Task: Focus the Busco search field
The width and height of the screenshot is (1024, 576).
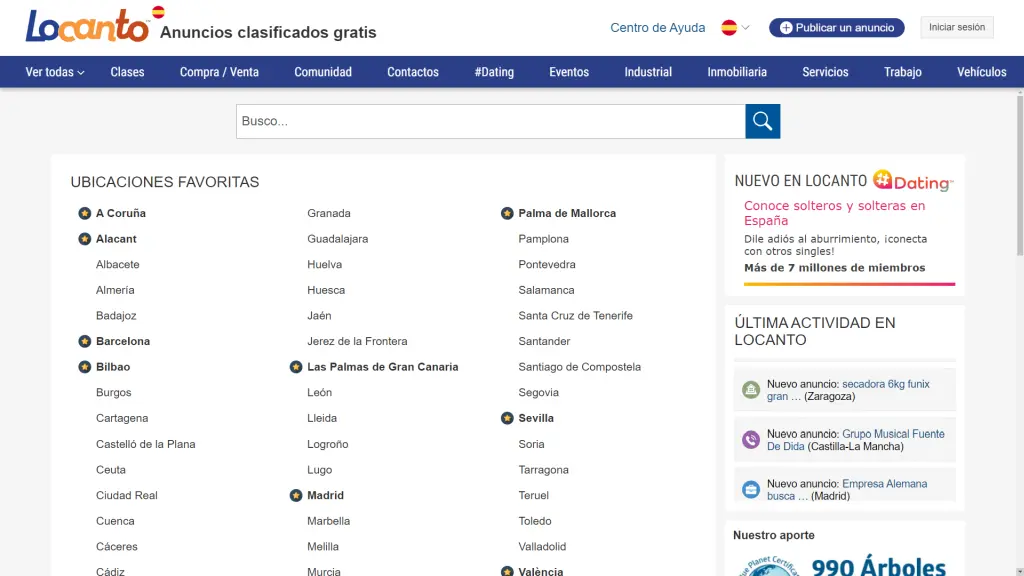Action: (x=490, y=121)
